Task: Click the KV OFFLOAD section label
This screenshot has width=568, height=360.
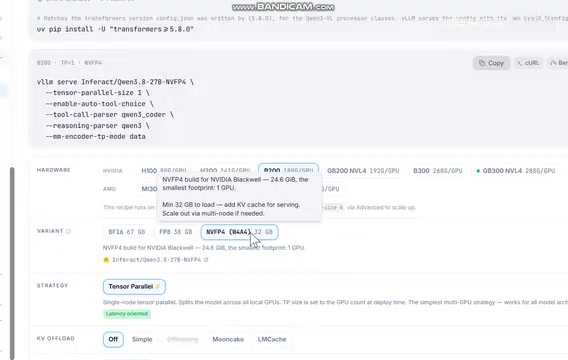Action: point(56,338)
